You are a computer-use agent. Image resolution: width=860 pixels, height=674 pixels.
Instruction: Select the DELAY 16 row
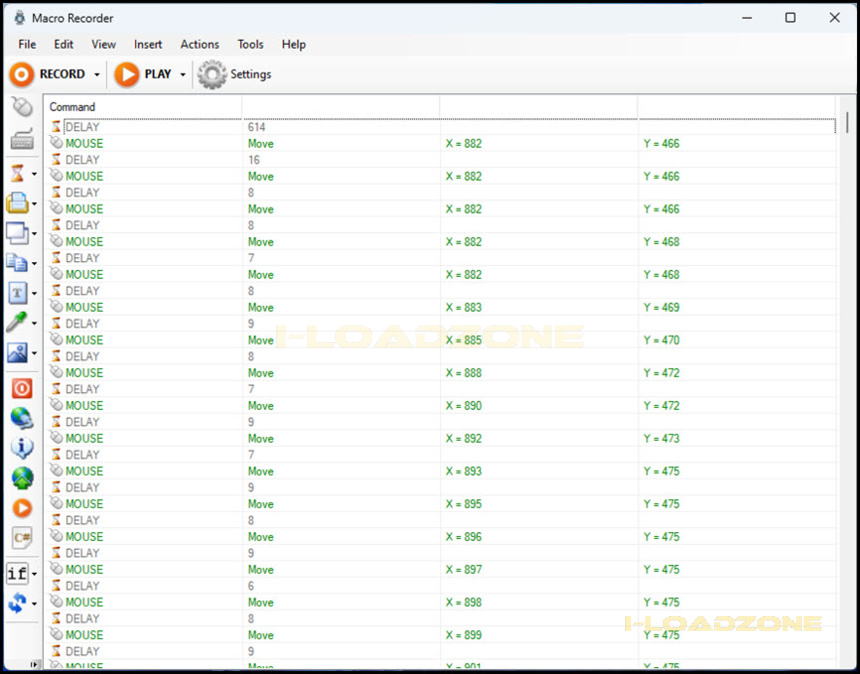tap(440, 160)
